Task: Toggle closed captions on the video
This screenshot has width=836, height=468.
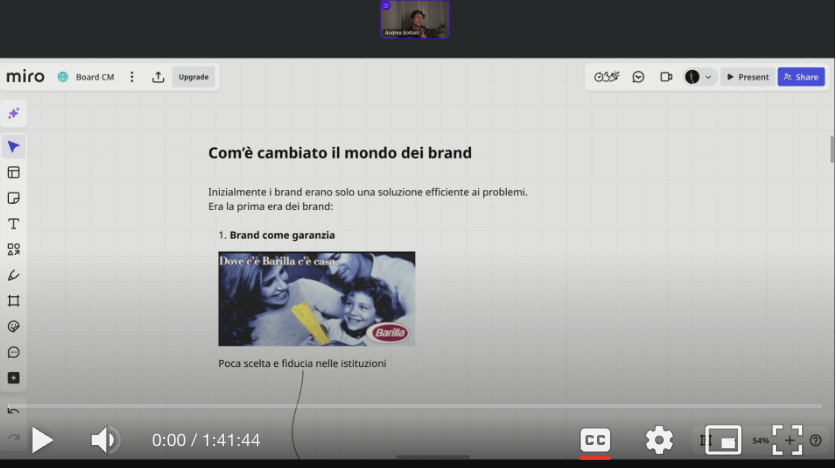Action: click(595, 440)
